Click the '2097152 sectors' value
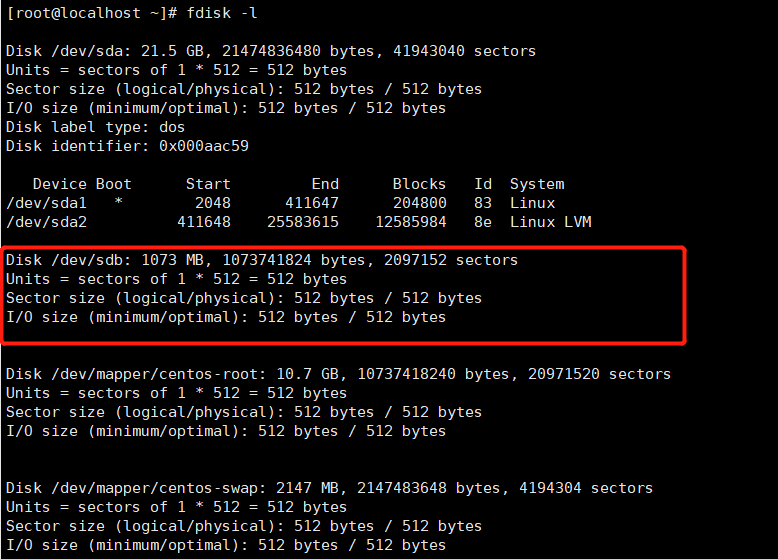 (451, 260)
